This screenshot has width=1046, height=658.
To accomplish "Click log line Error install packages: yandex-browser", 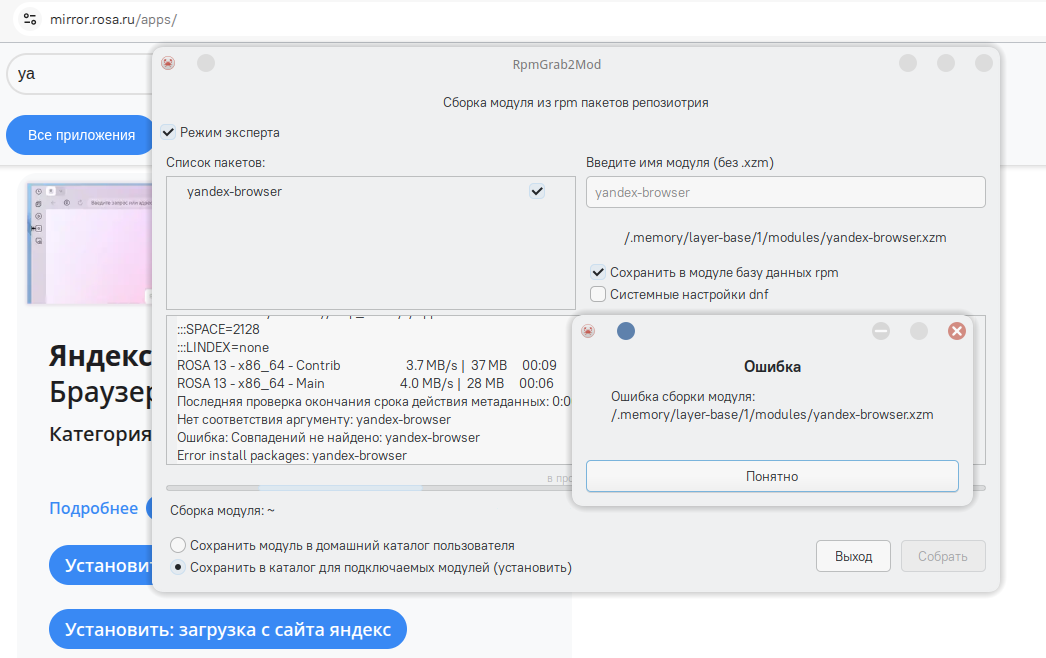I will click(292, 456).
